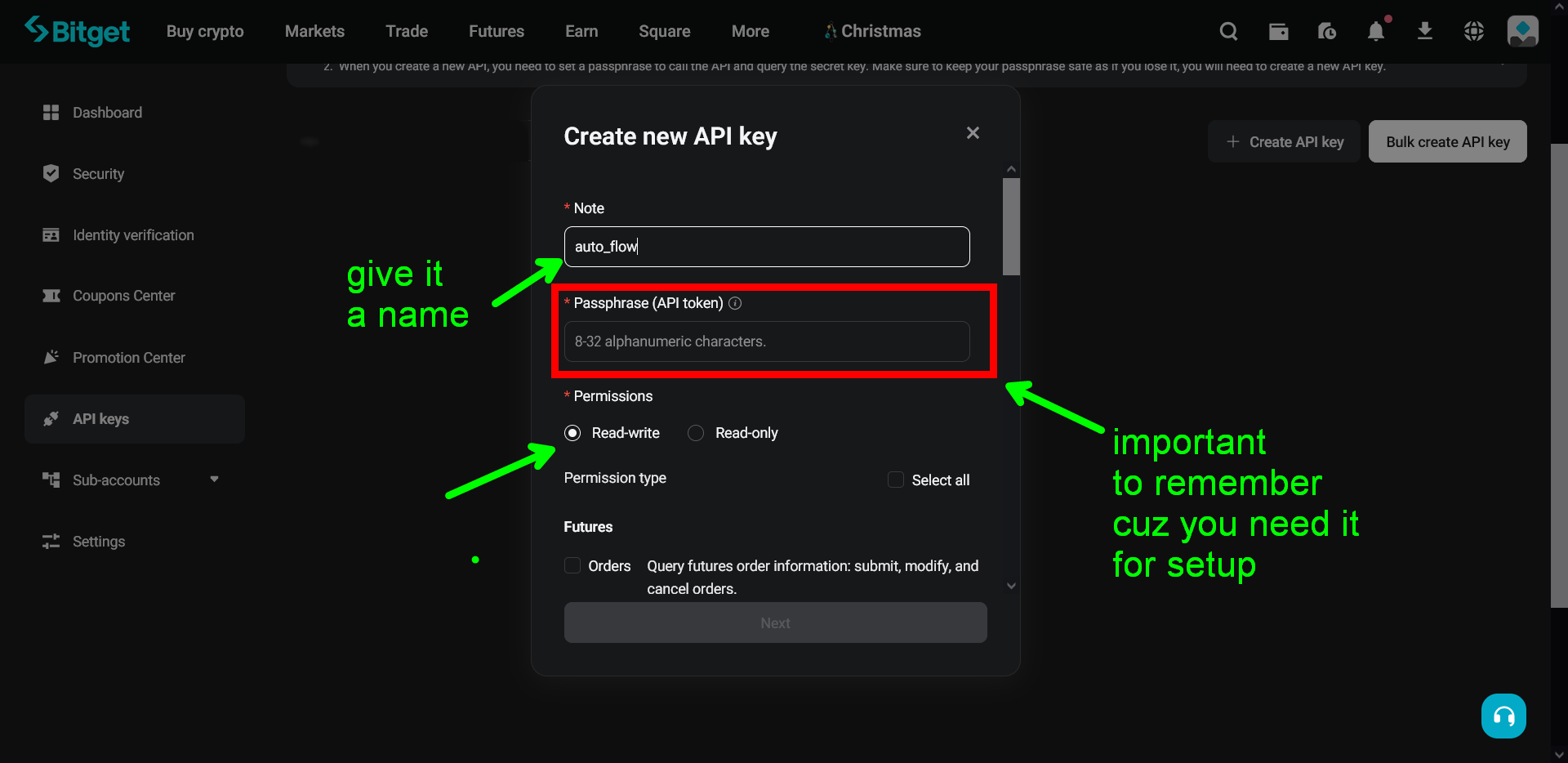This screenshot has width=1568, height=763.
Task: Click the dialog scrollbar down arrow
Action: pos(1011,586)
